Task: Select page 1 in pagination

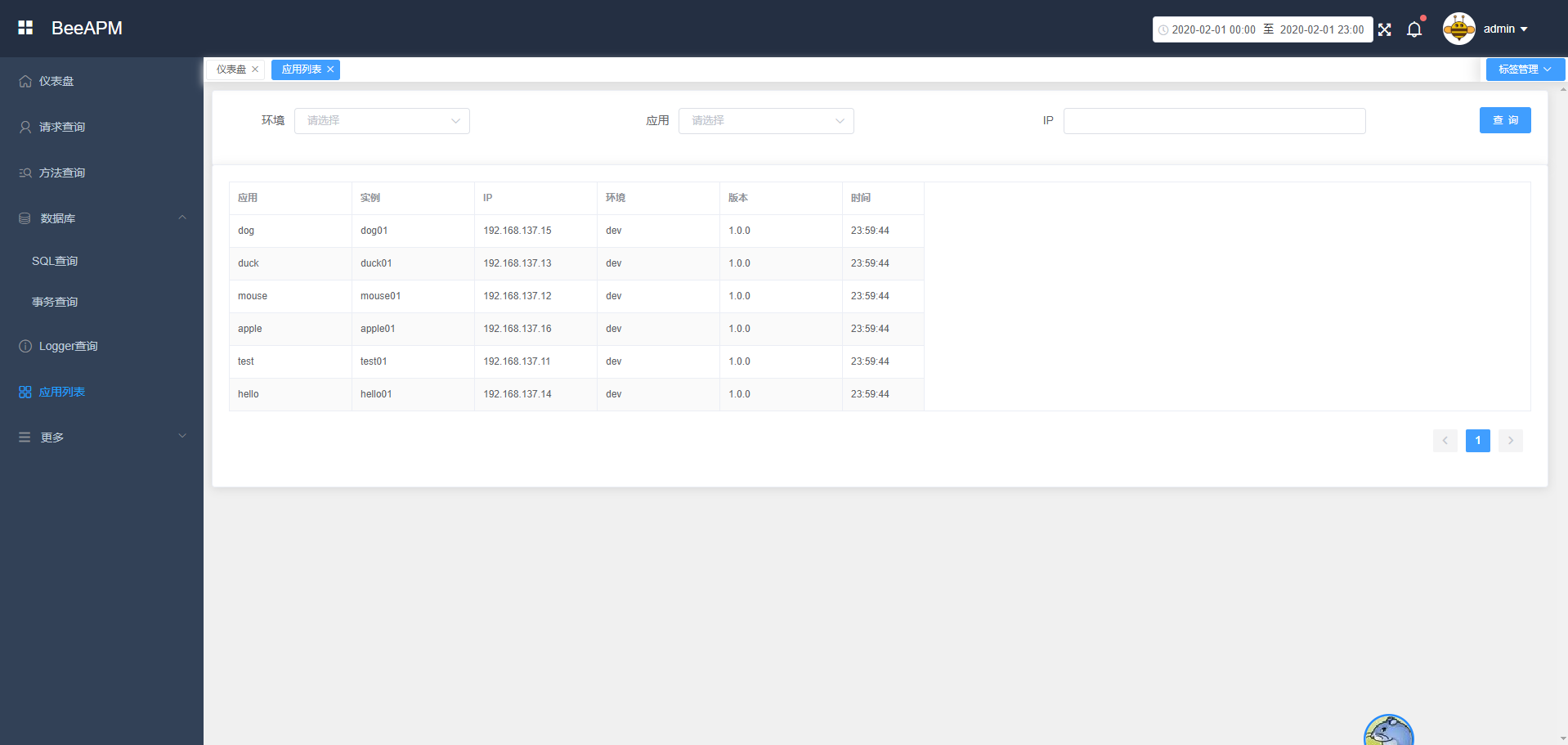Action: tap(1478, 441)
